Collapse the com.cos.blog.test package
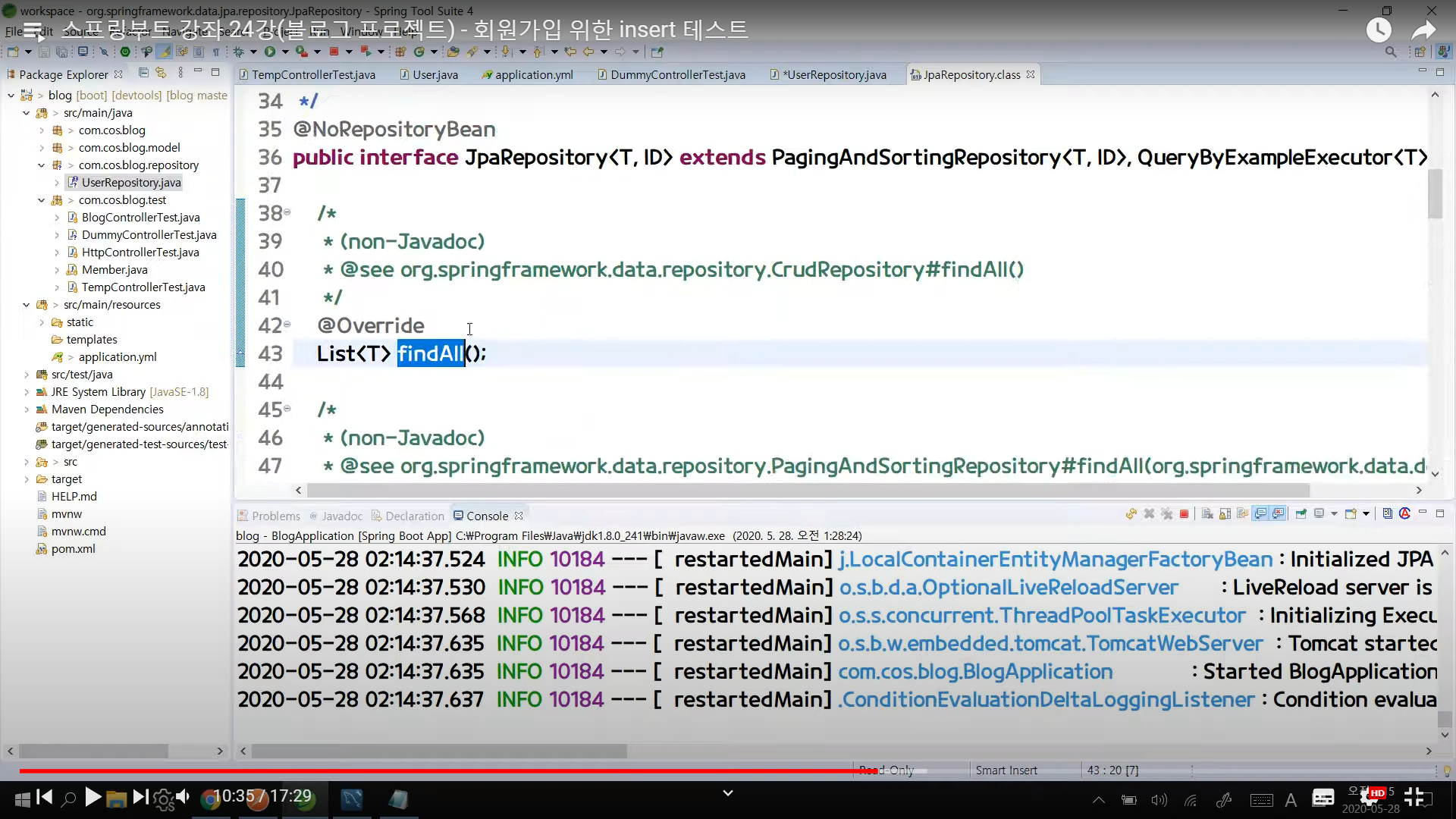1456x819 pixels. [42, 200]
